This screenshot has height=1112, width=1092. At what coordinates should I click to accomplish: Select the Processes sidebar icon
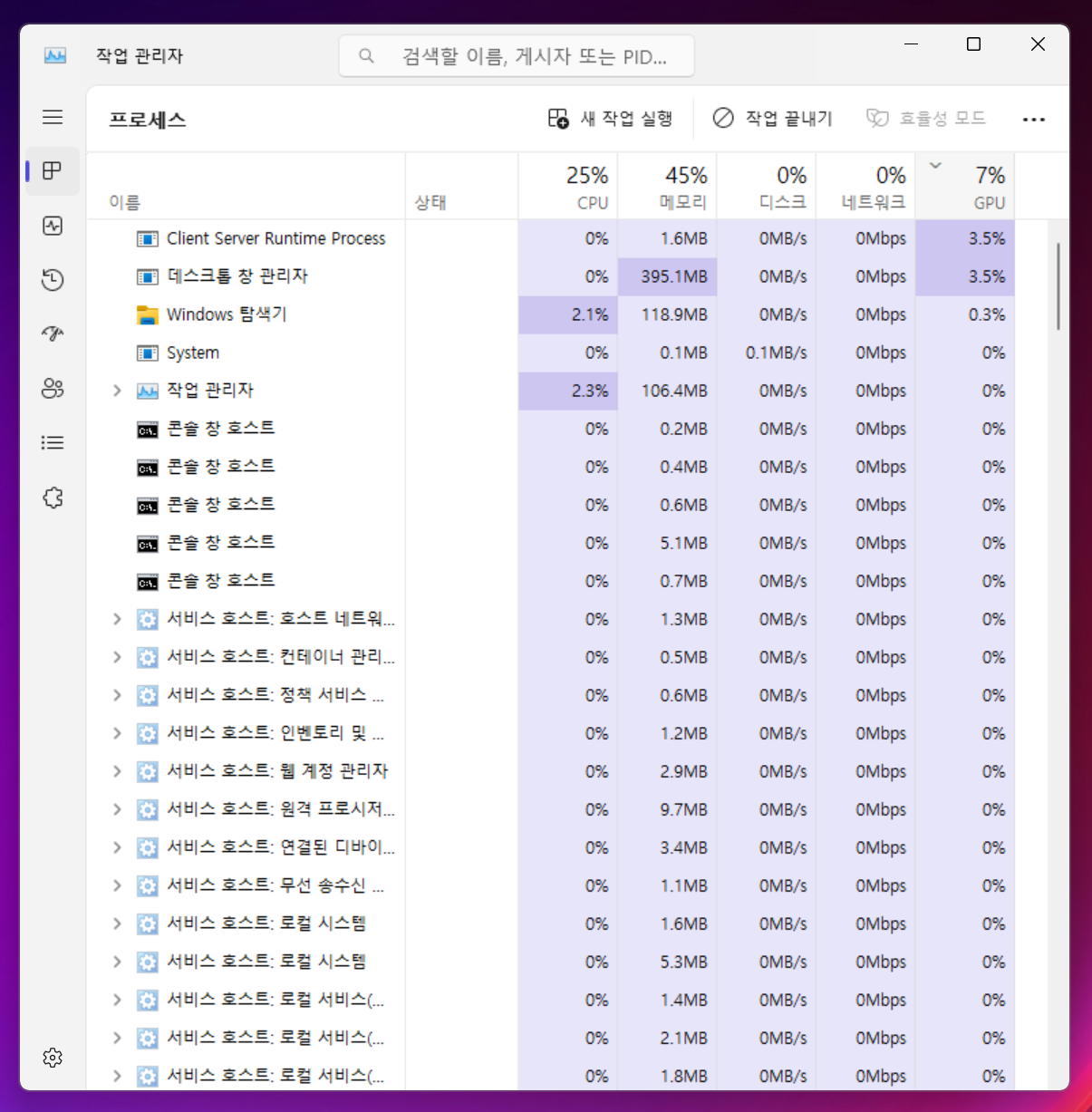click(53, 170)
